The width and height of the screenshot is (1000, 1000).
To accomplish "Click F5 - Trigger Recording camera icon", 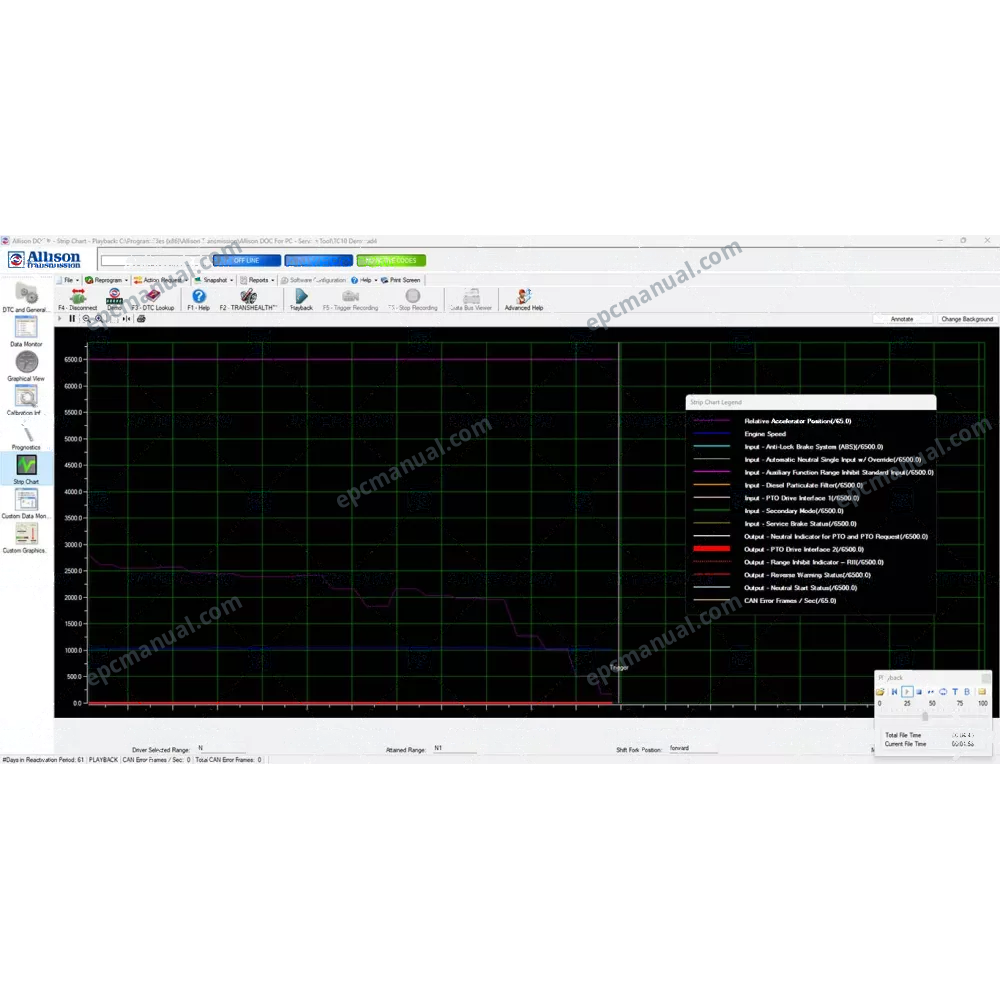I will pyautogui.click(x=350, y=296).
